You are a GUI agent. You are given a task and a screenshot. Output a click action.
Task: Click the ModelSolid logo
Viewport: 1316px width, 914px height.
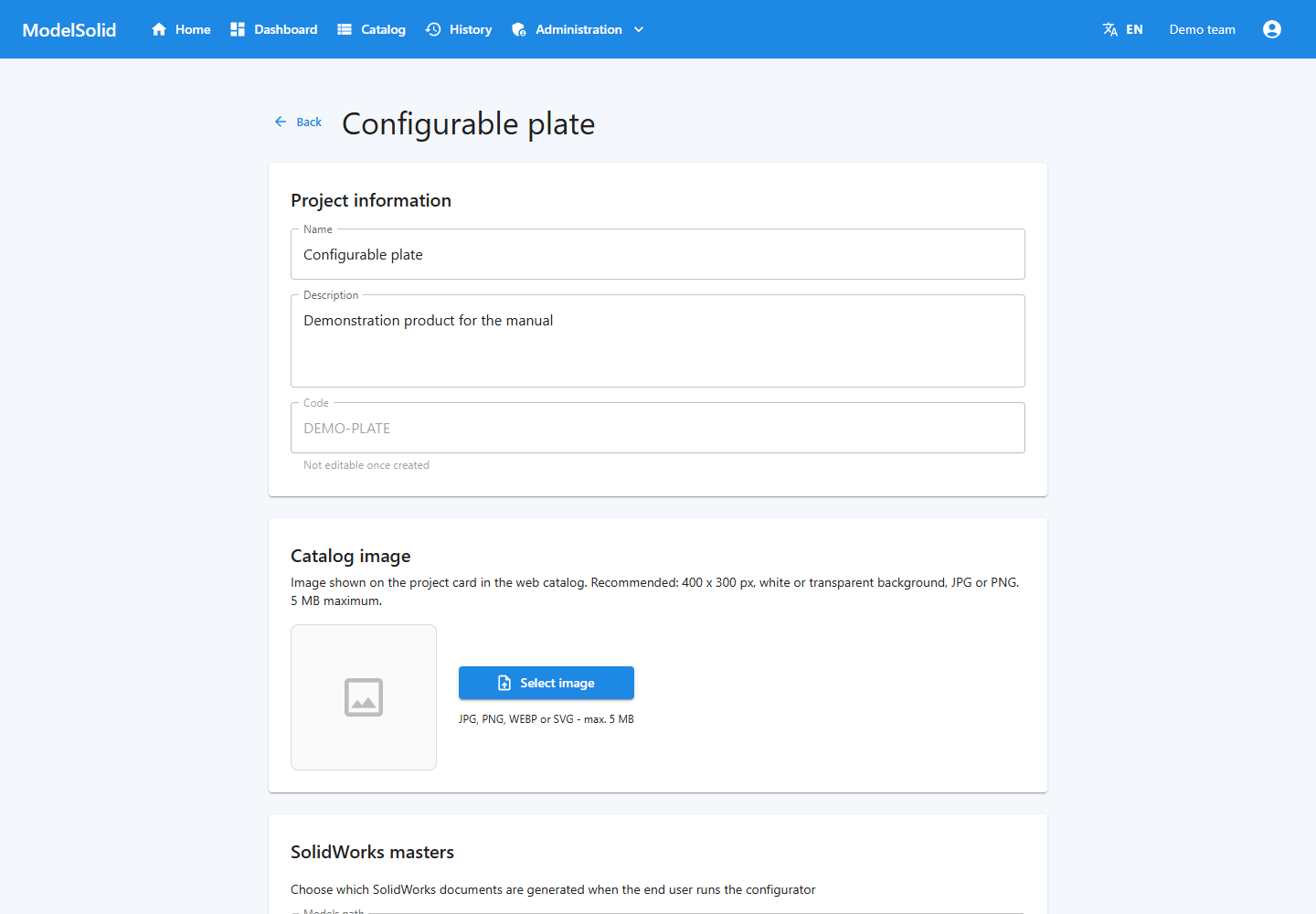click(69, 29)
